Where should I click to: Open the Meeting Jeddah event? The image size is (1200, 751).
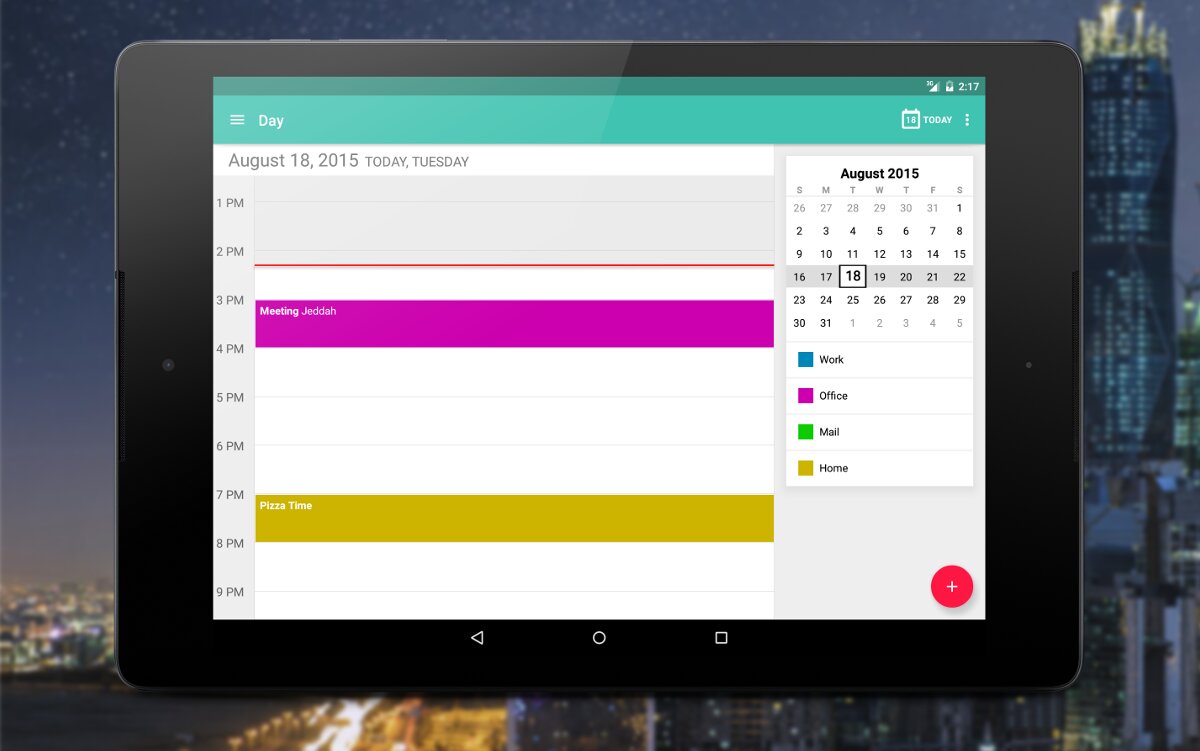[514, 324]
